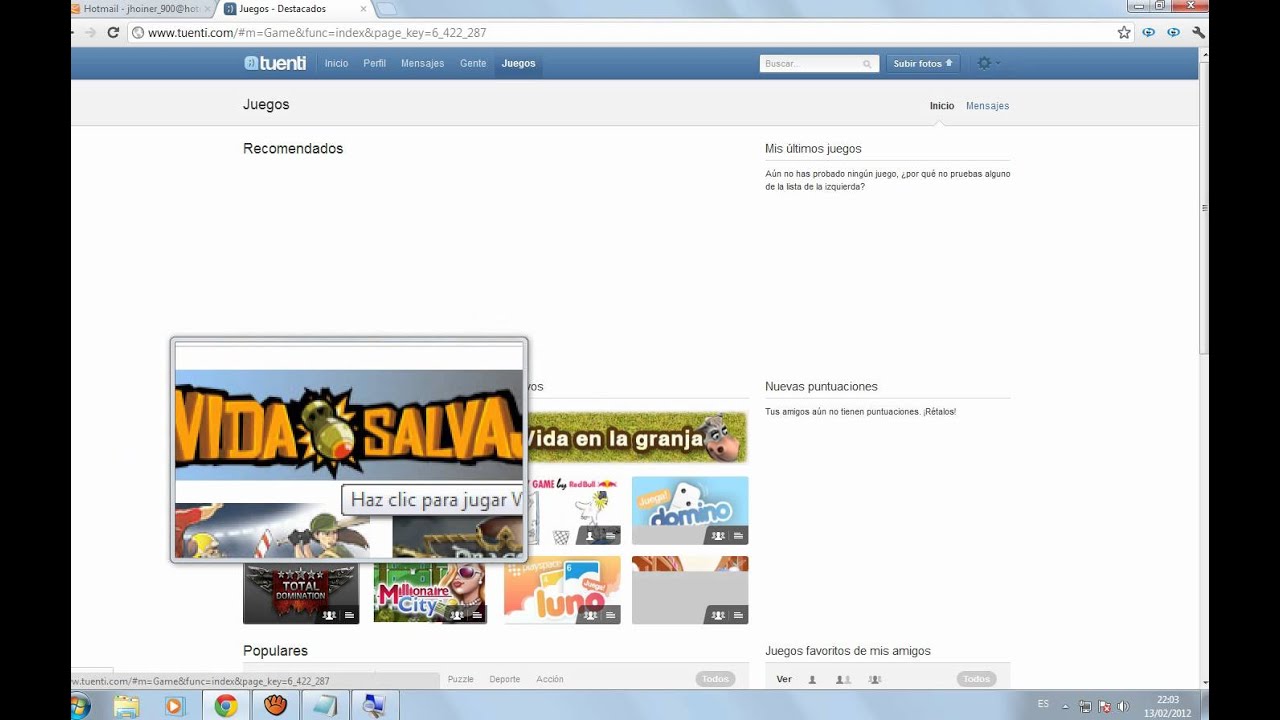Open the magnifier app taskbar icon
The width and height of the screenshot is (1280, 720).
click(375, 706)
